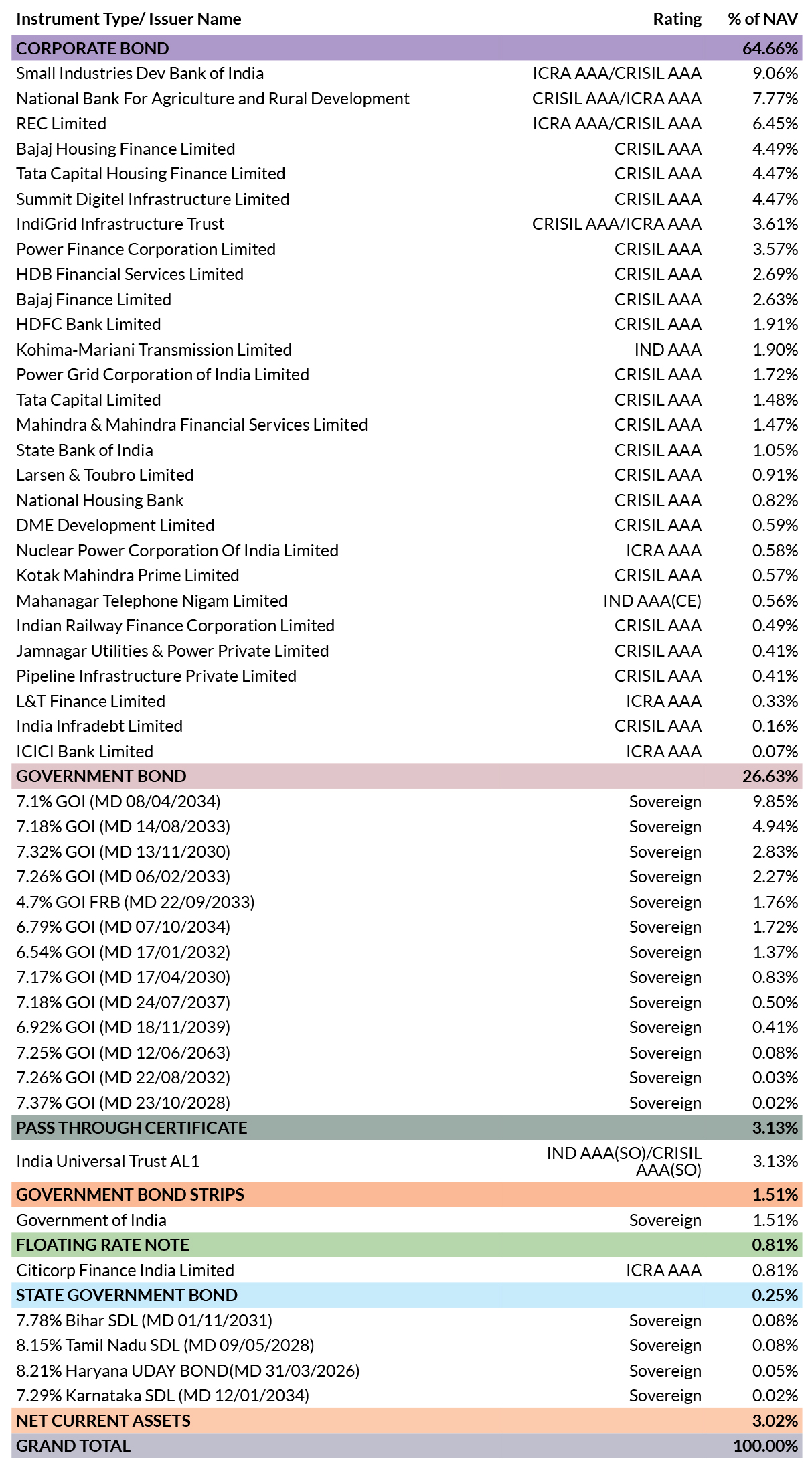Select the GOVERNMENT BOND STRIPS header

pos(406,1194)
